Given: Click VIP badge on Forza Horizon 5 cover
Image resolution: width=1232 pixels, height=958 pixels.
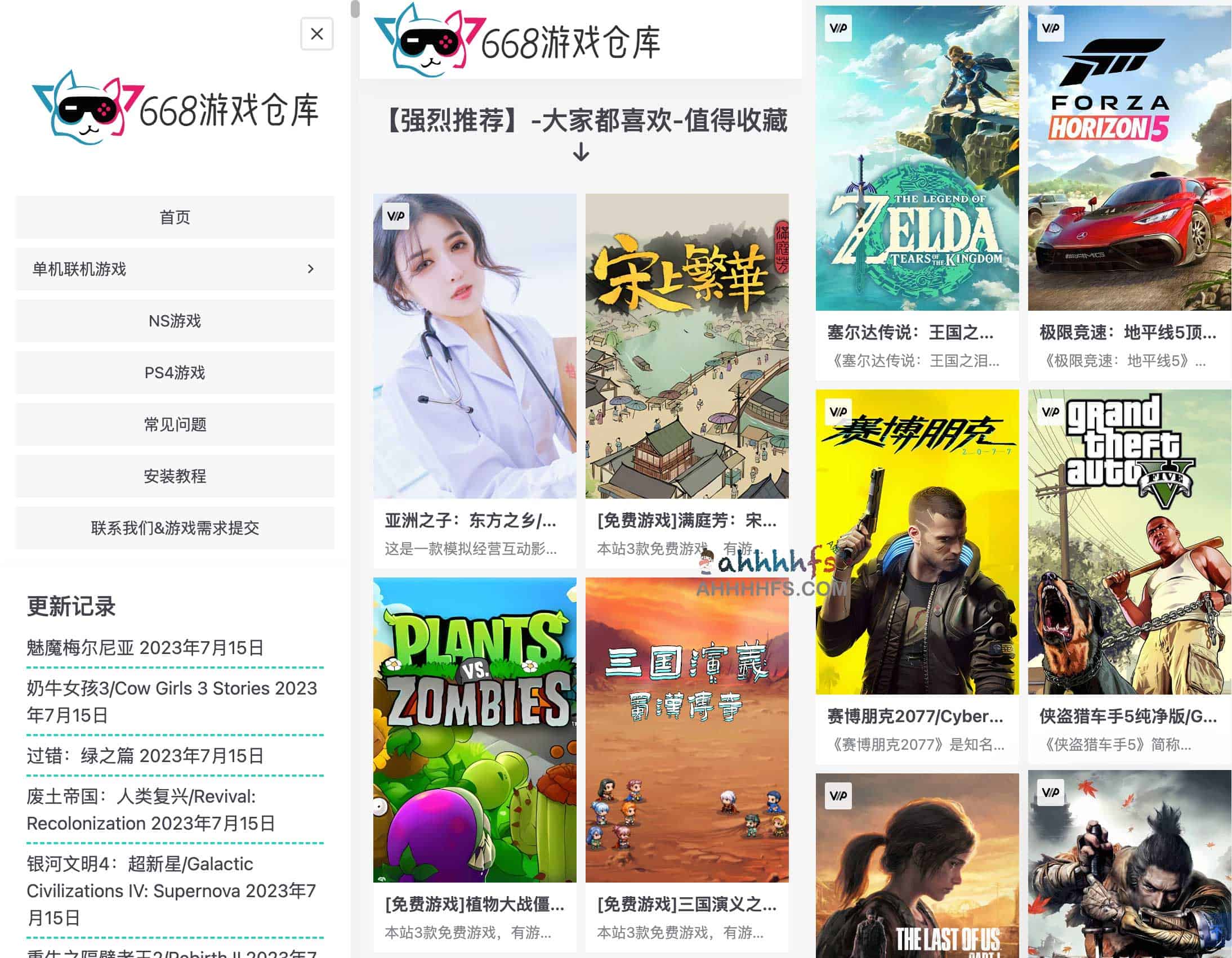Looking at the screenshot, I should 1050,28.
